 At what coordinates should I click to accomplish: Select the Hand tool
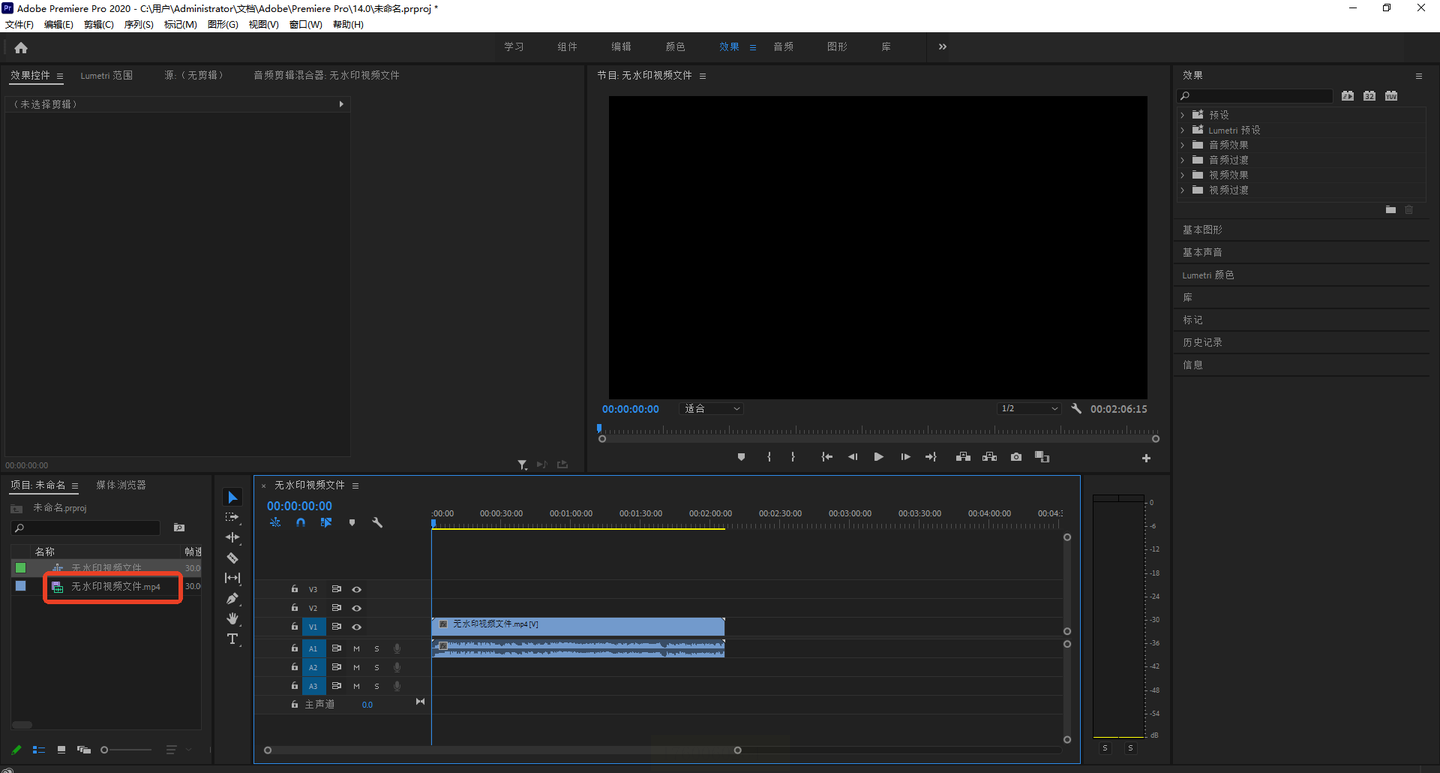[232, 619]
